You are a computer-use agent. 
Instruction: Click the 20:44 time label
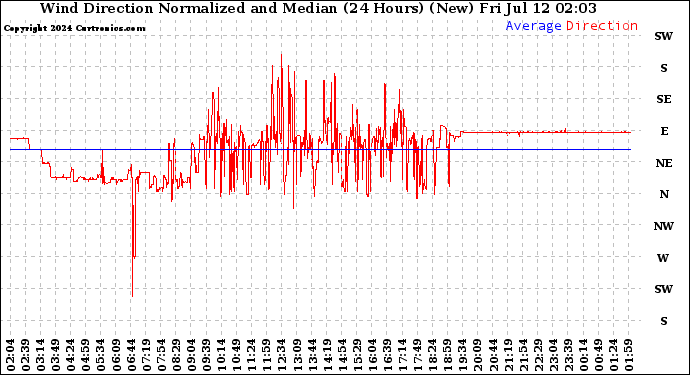pos(492,355)
